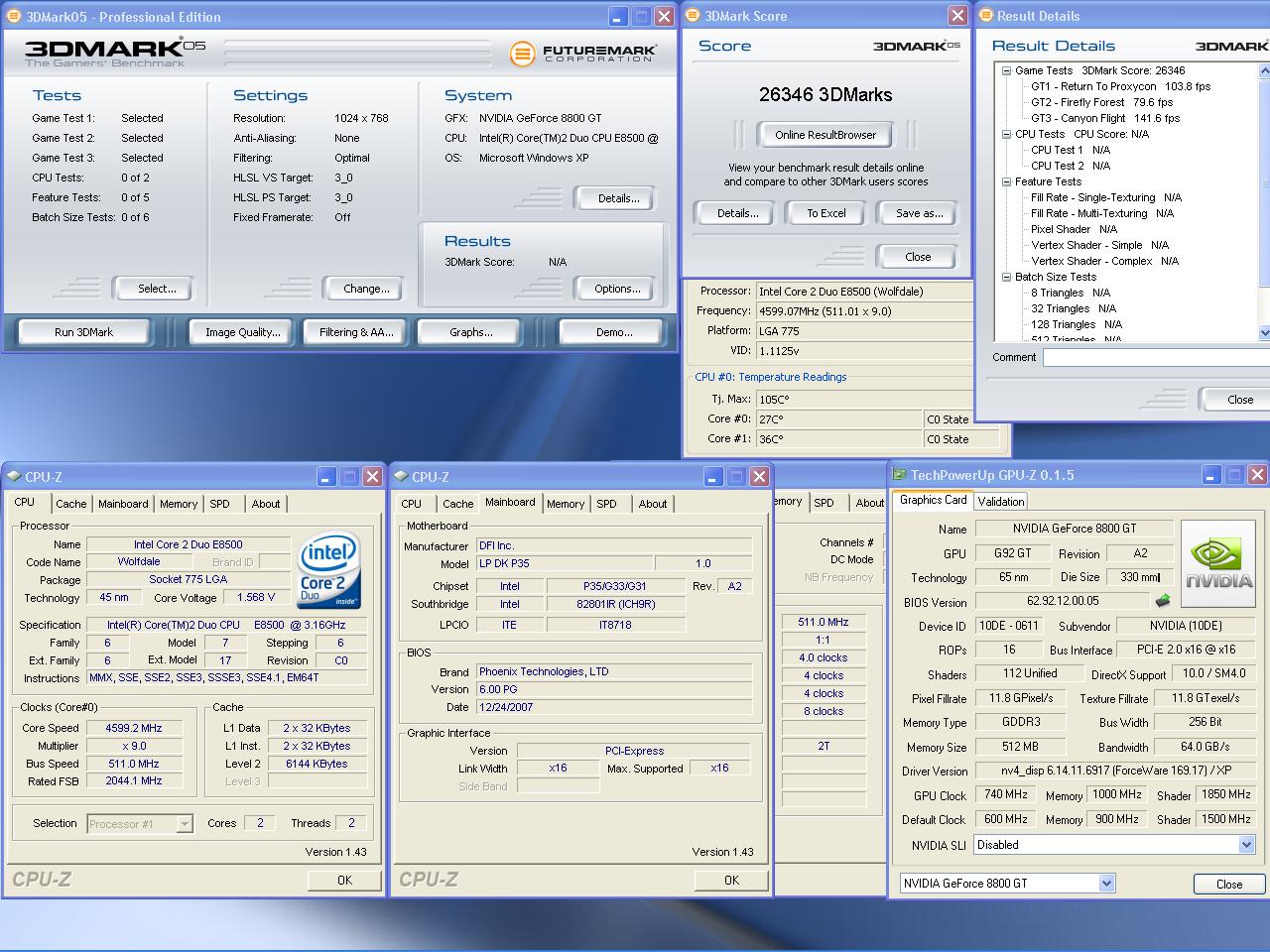Open the Online ResultBrowser
Image resolution: width=1270 pixels, height=952 pixels.
pos(825,135)
